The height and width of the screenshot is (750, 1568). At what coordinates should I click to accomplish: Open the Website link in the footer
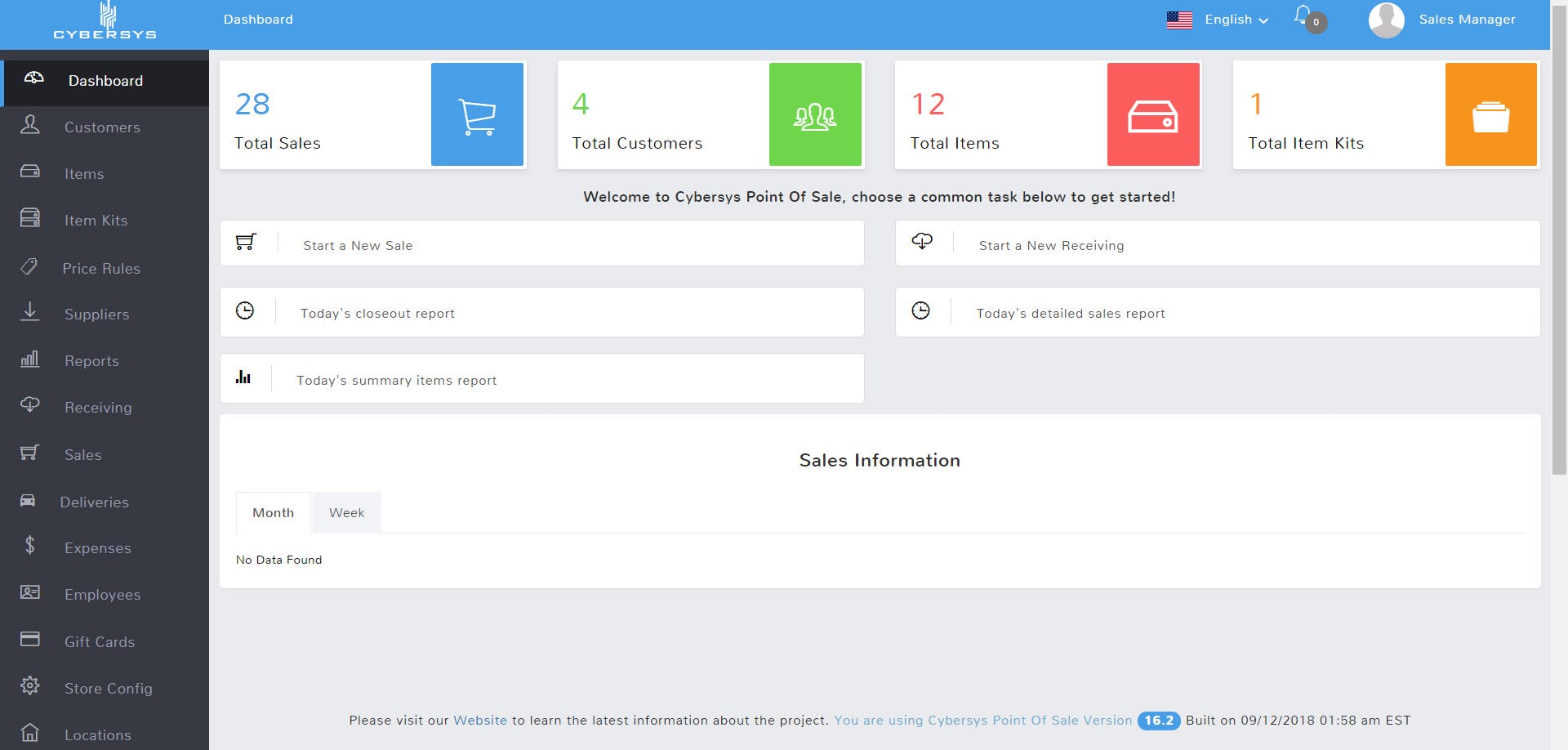click(480, 720)
